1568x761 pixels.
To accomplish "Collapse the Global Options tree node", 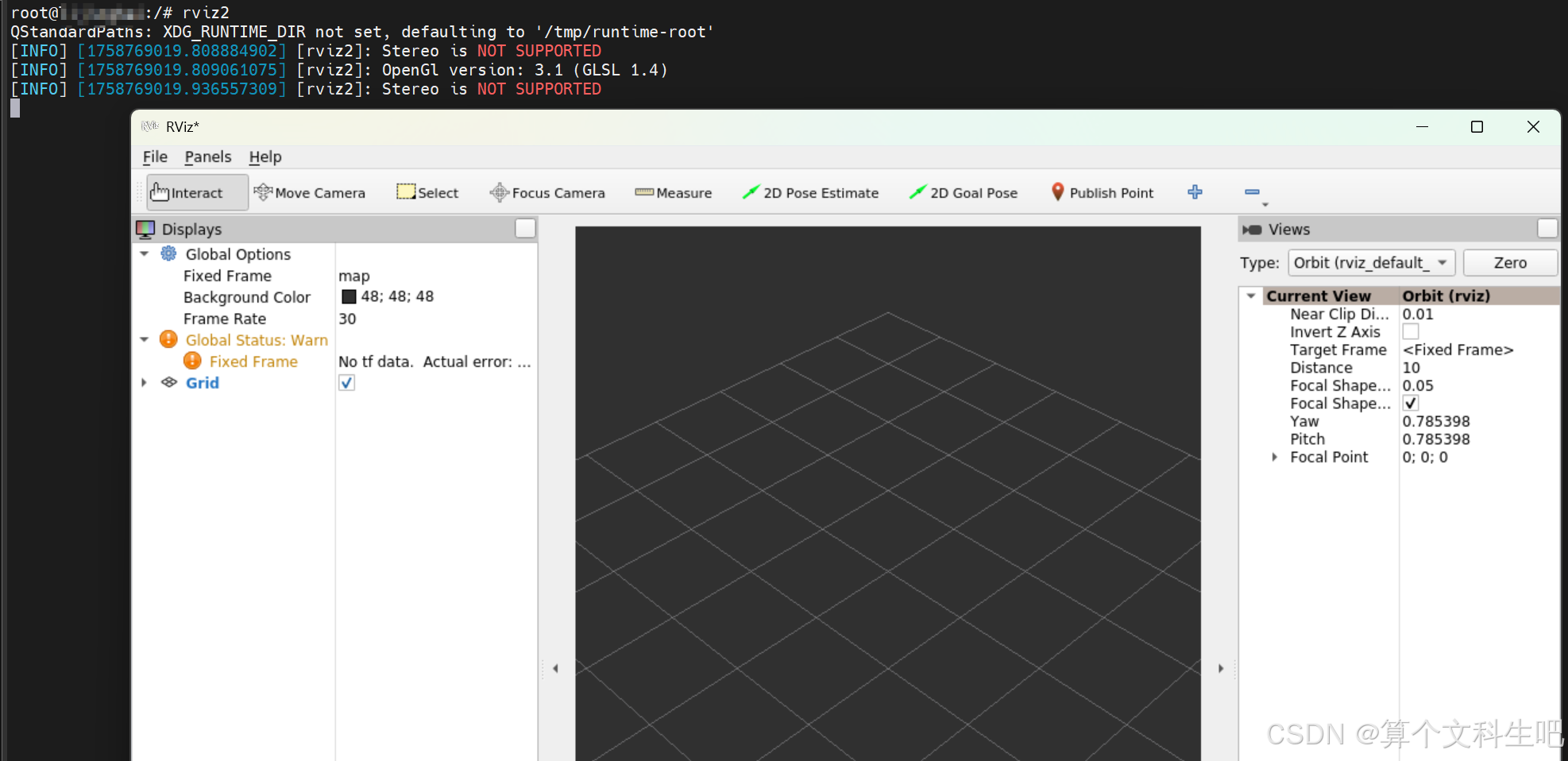I will [145, 254].
